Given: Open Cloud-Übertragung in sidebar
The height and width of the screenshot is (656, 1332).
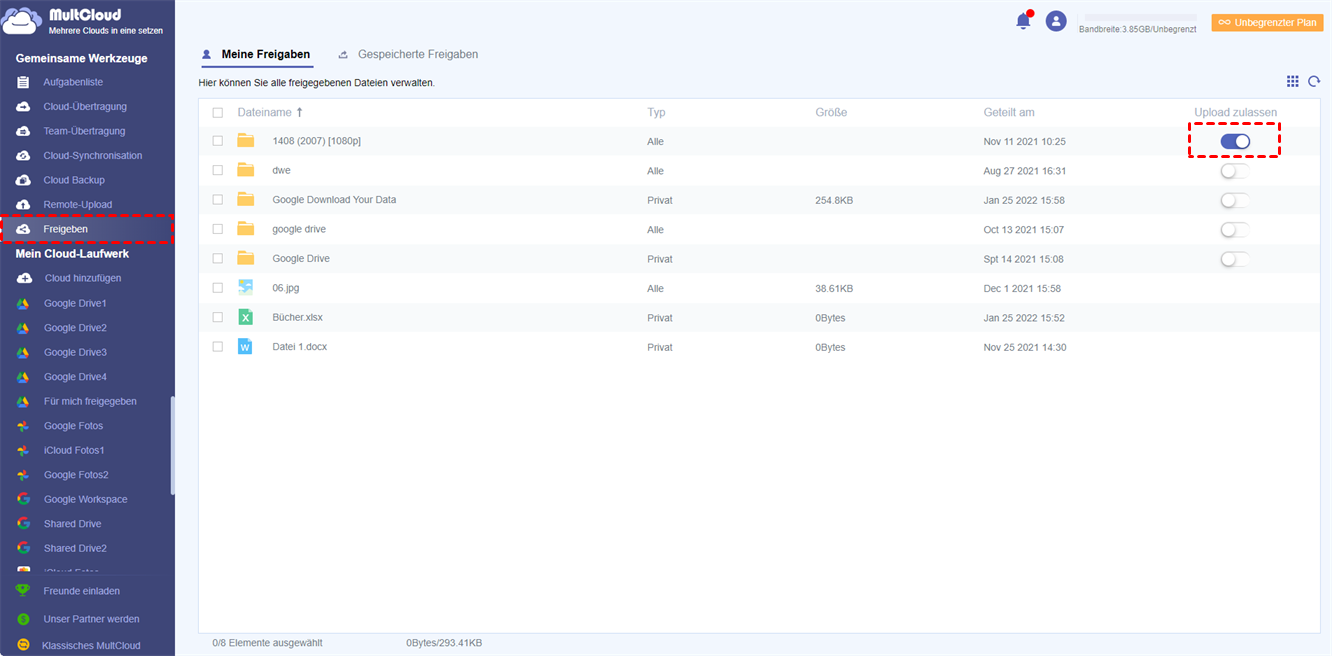Looking at the screenshot, I should click(85, 107).
